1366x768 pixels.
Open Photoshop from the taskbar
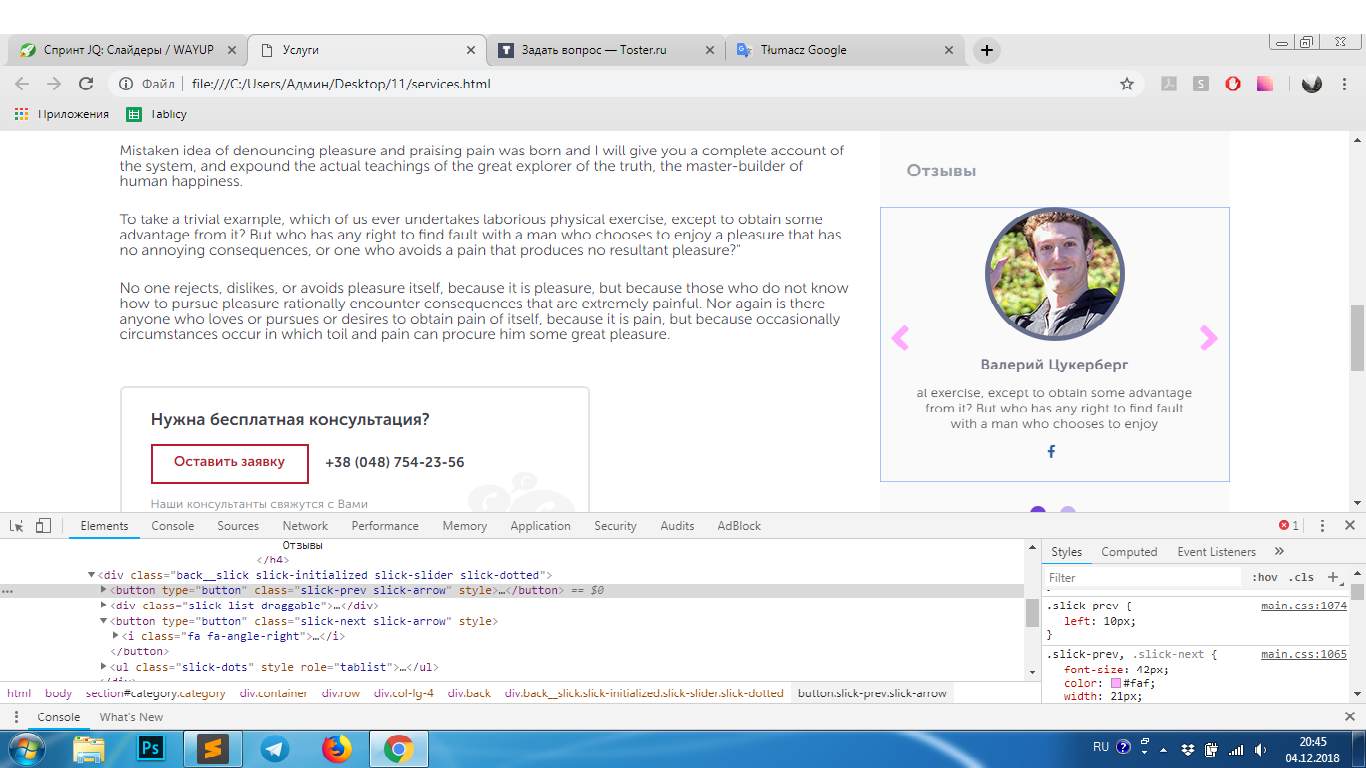pyautogui.click(x=152, y=748)
